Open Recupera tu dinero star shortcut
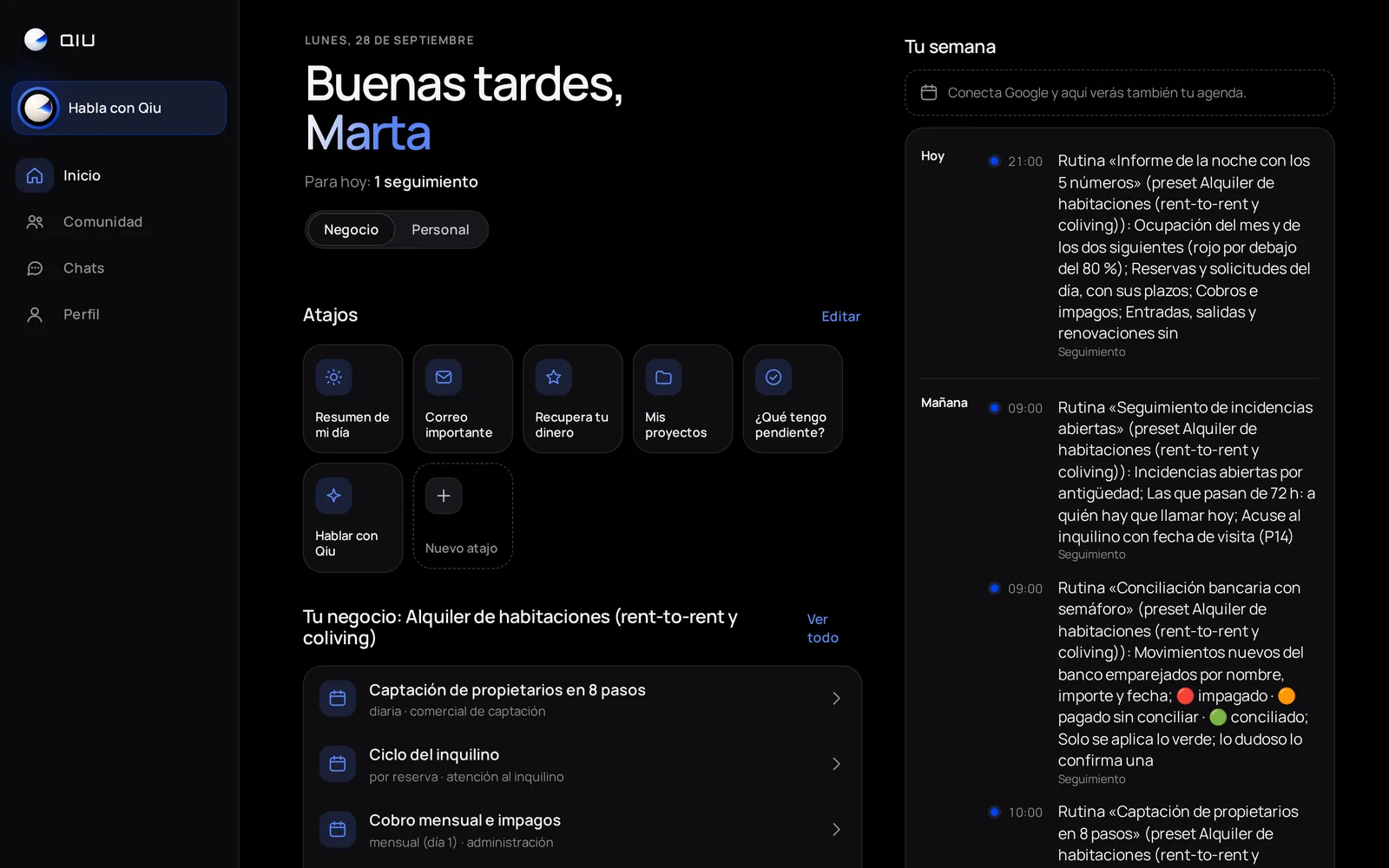The width and height of the screenshot is (1389, 868). click(x=573, y=398)
